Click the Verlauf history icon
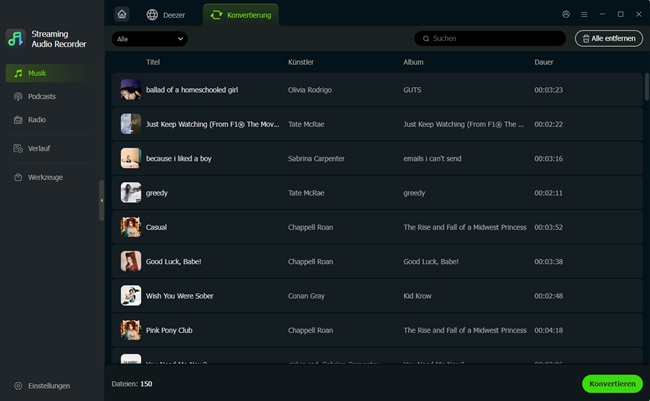This screenshot has height=401, width=650. coord(18,148)
